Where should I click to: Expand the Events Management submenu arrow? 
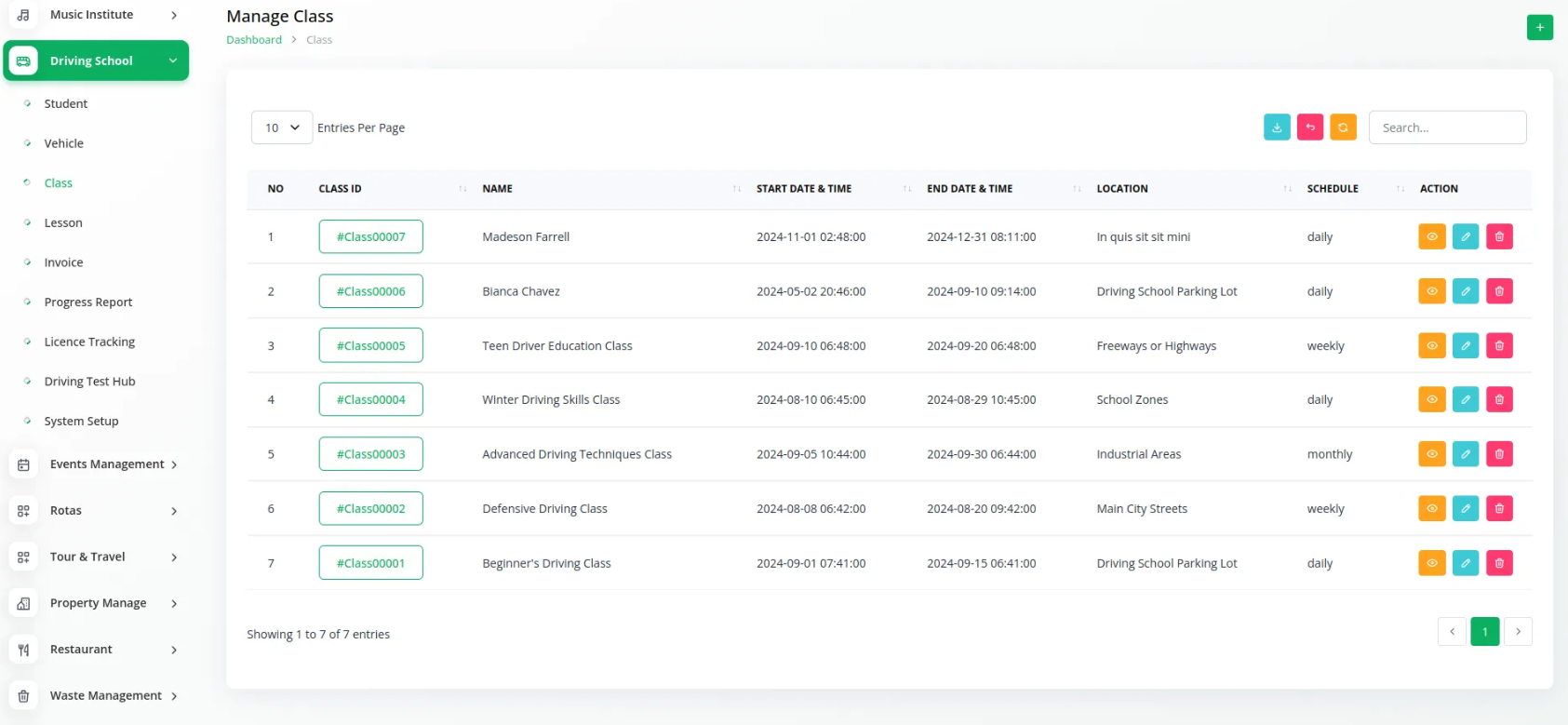tap(174, 464)
